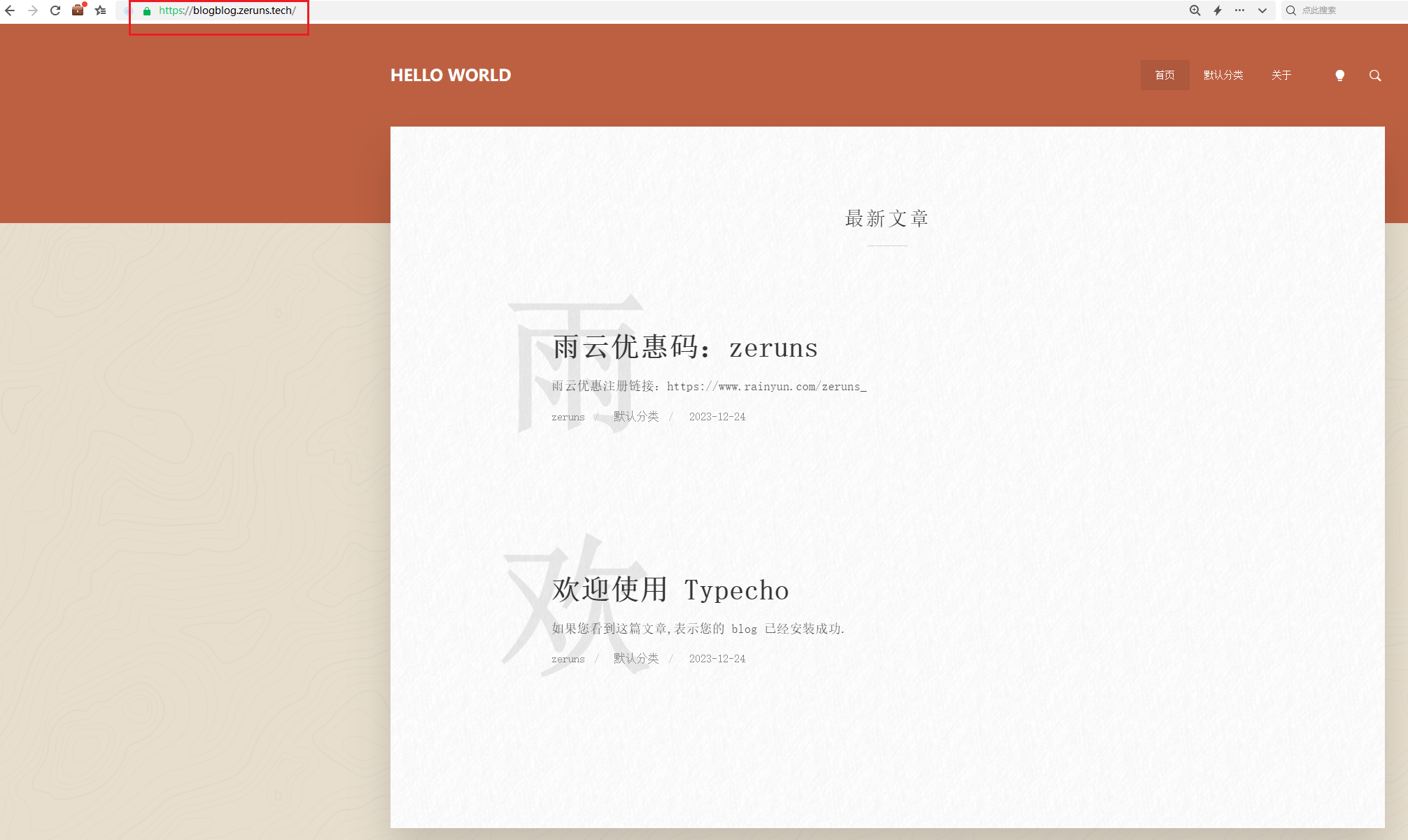Image resolution: width=1408 pixels, height=840 pixels.
Task: Open the three-dot more options menu
Action: (1239, 10)
